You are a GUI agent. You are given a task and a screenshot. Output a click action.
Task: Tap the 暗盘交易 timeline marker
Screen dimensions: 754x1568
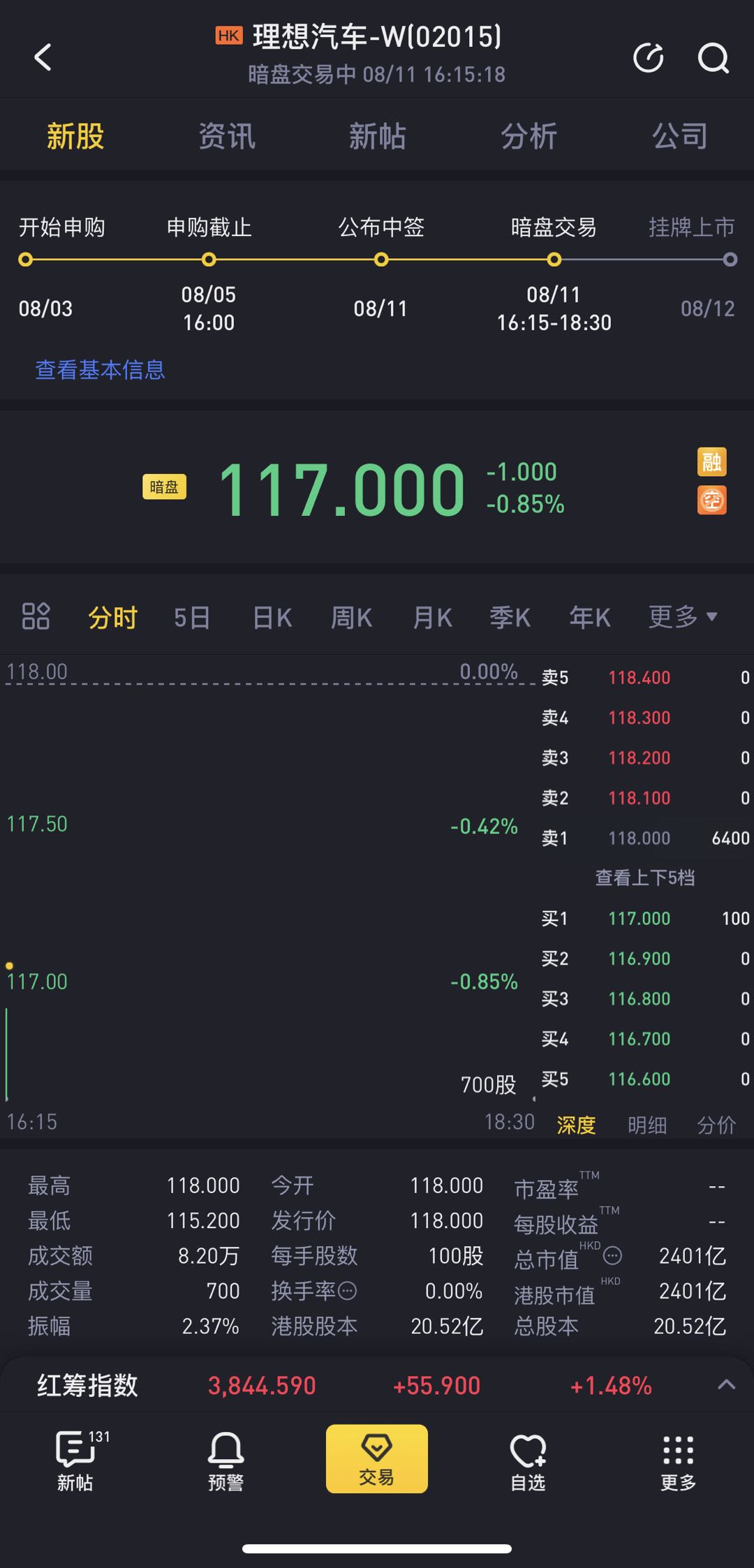[554, 260]
